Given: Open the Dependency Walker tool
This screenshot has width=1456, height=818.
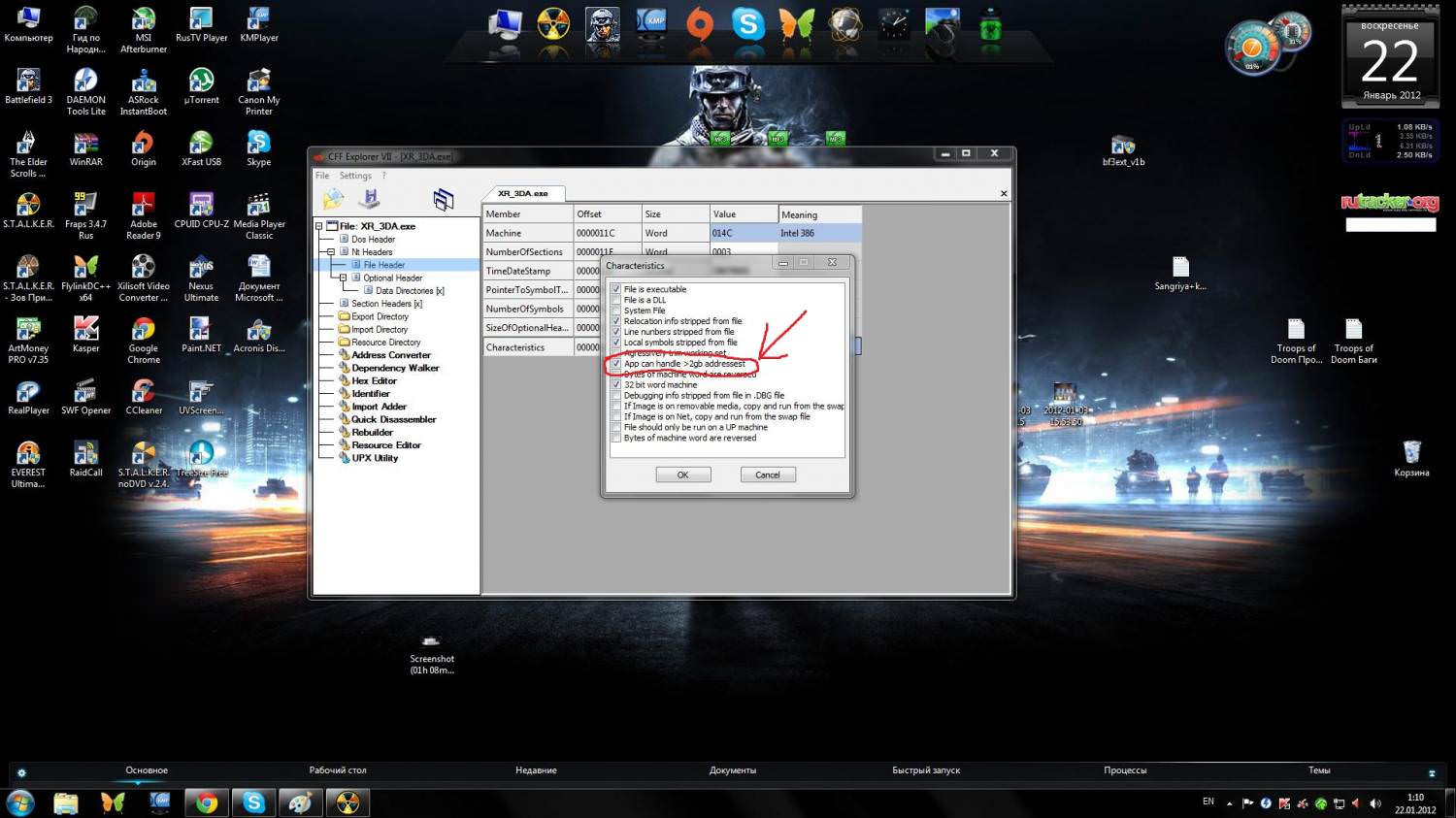Looking at the screenshot, I should coord(395,368).
